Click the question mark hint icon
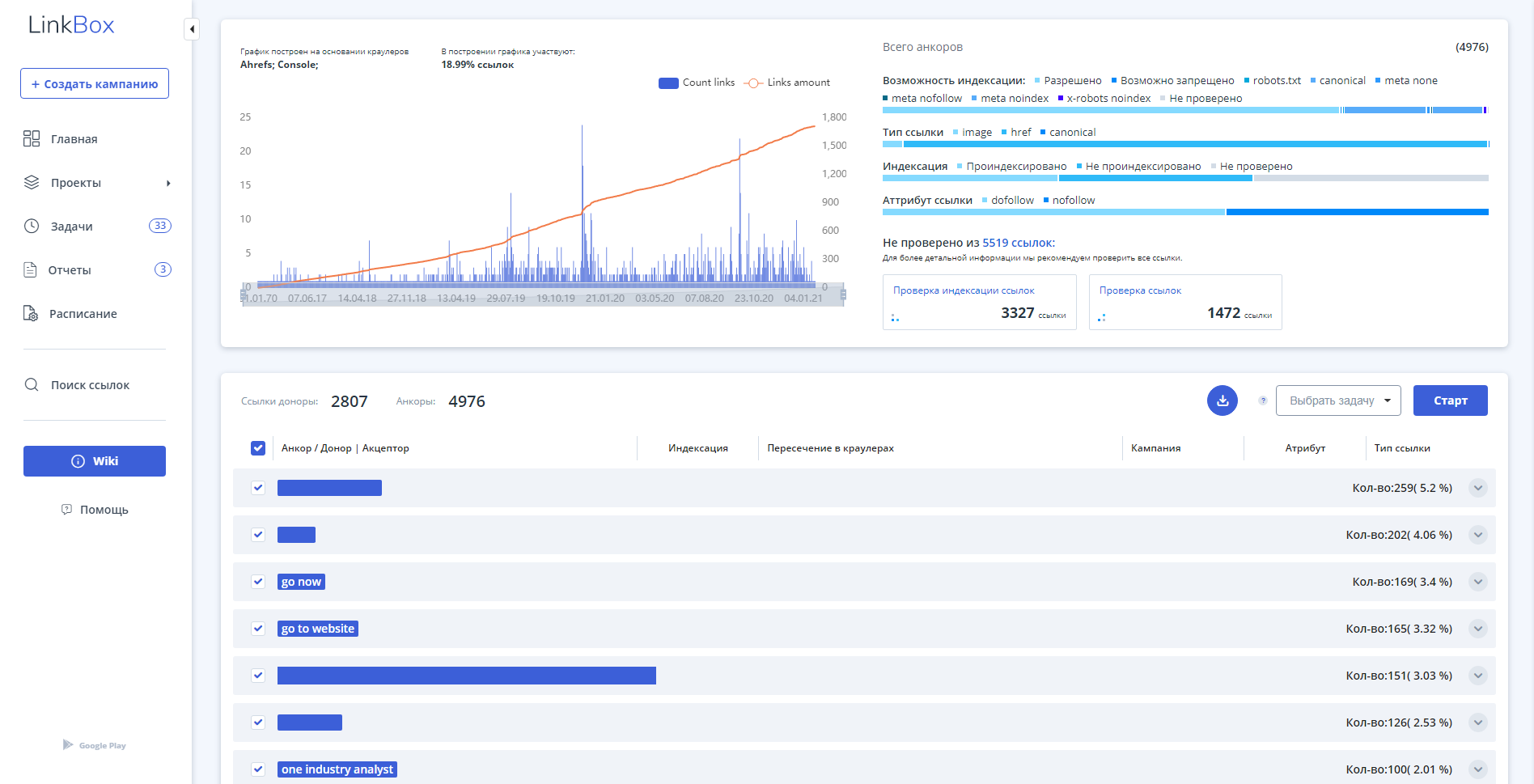Screen dimensions: 1534x784 (x=1263, y=400)
